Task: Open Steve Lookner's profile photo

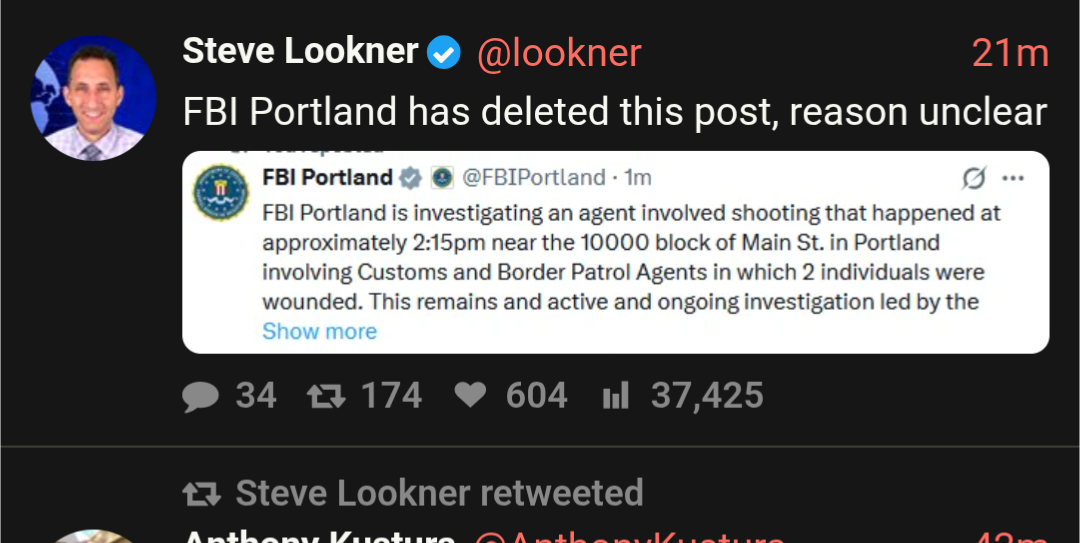Action: coord(93,98)
